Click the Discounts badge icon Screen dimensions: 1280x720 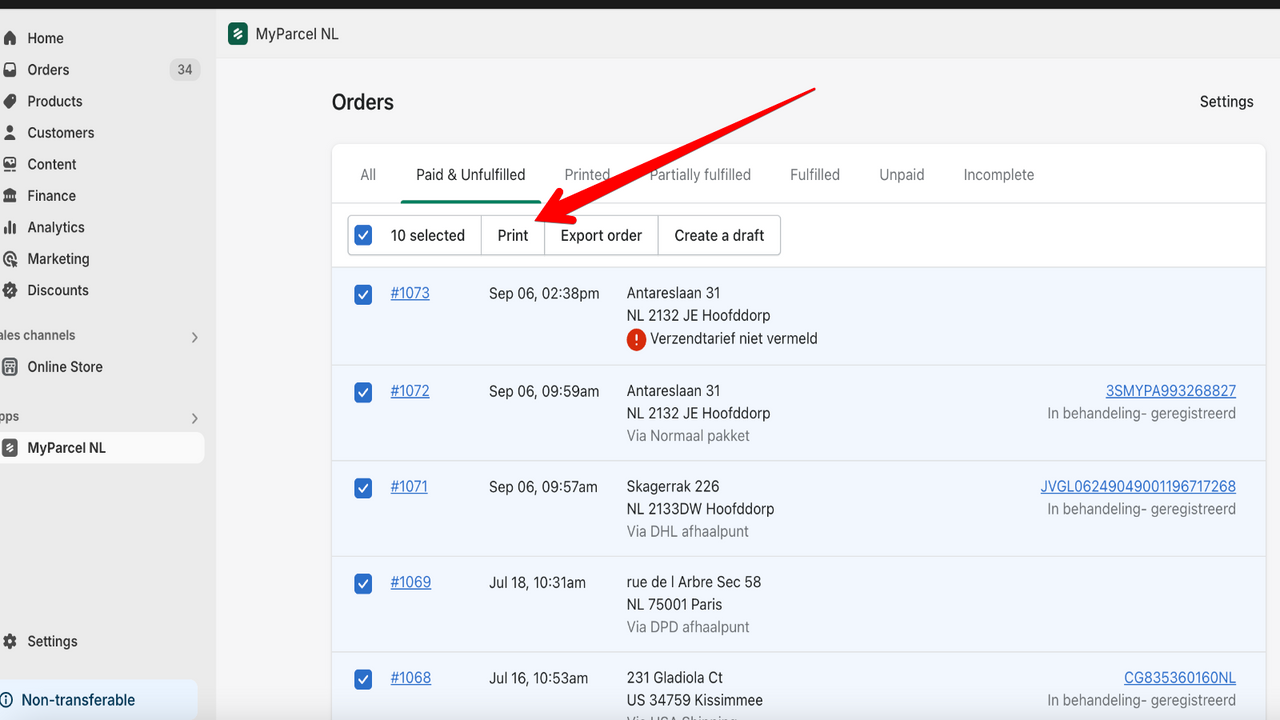10,290
